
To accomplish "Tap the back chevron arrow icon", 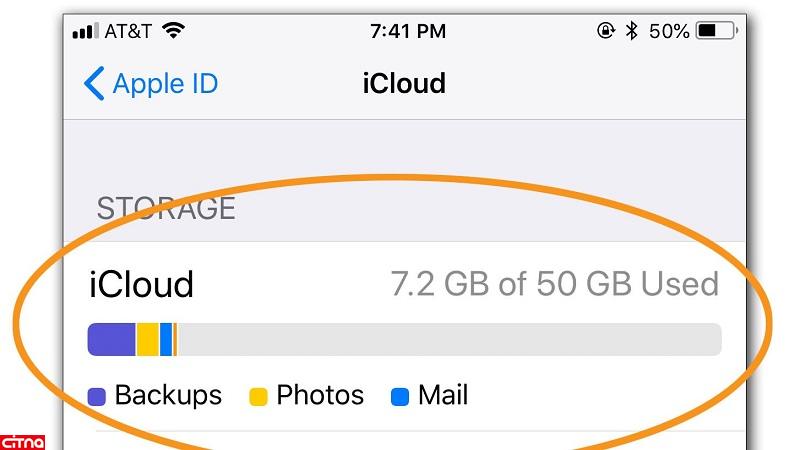I will coord(94,83).
